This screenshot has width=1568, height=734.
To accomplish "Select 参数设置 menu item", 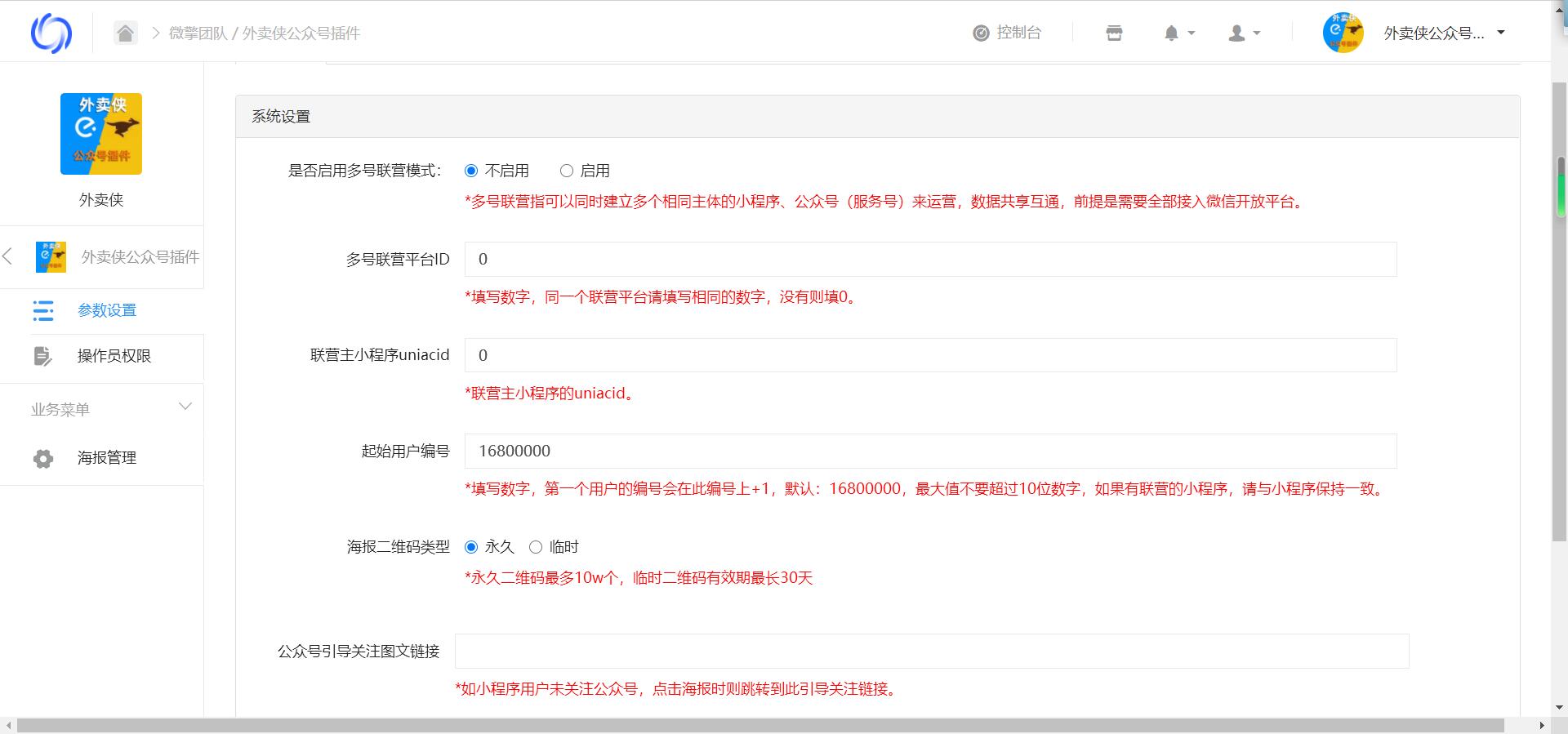I will click(x=107, y=310).
